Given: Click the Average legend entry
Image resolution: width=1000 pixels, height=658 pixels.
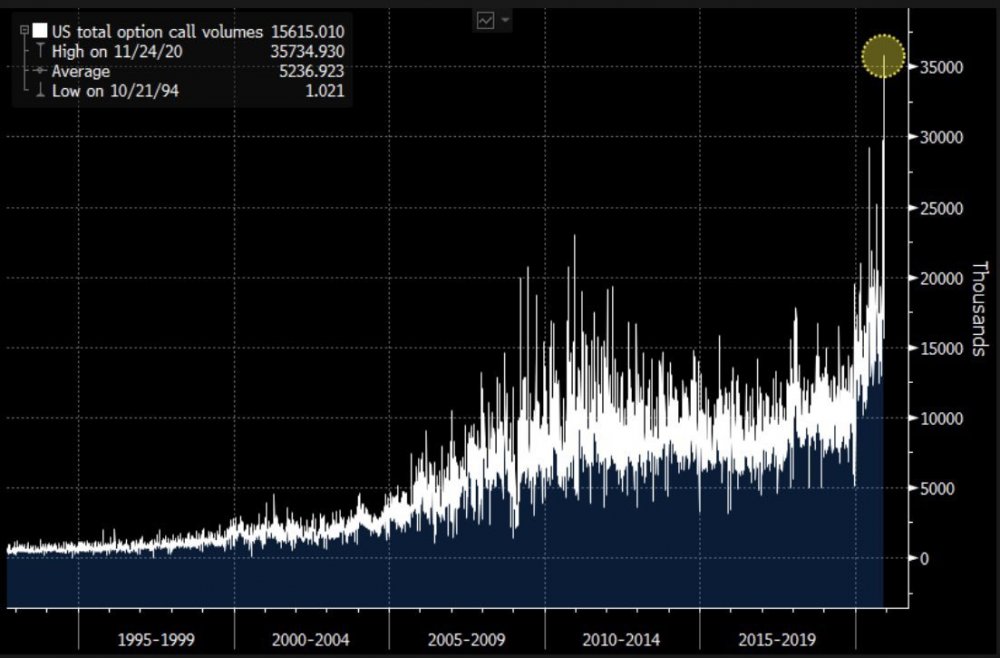Looking at the screenshot, I should click(80, 71).
